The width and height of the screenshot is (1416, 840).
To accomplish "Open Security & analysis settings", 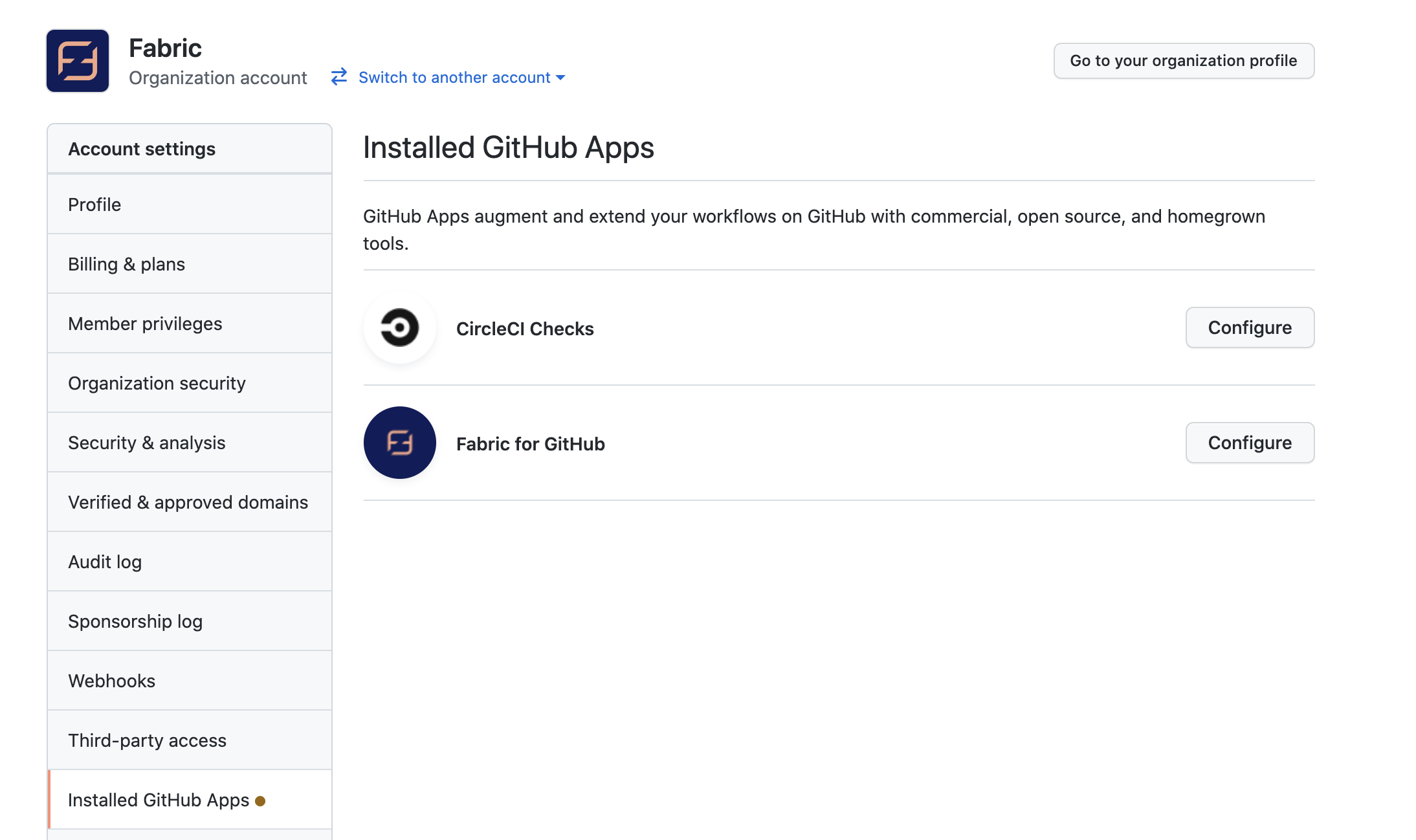I will [190, 443].
